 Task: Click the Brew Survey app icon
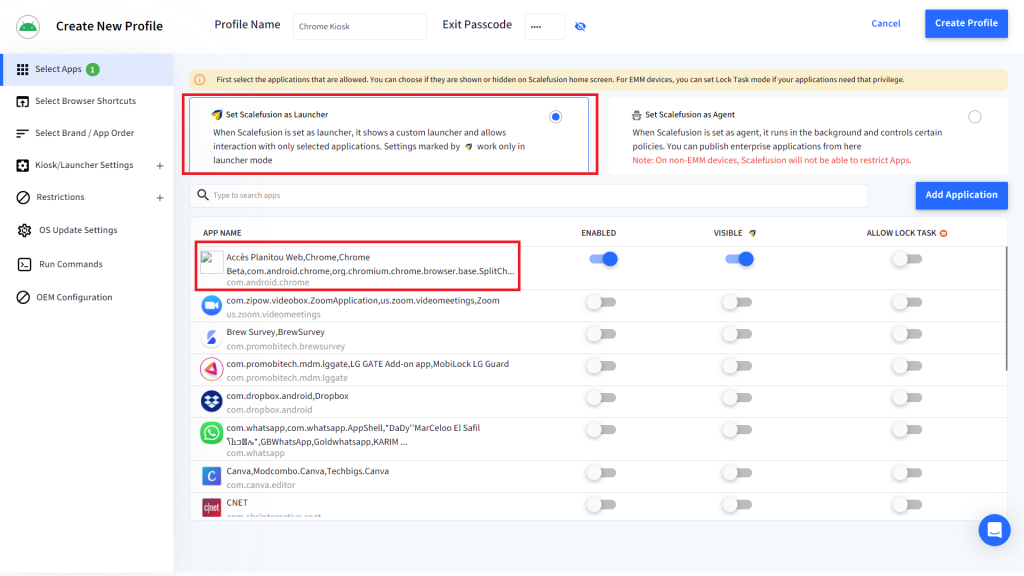coord(212,338)
